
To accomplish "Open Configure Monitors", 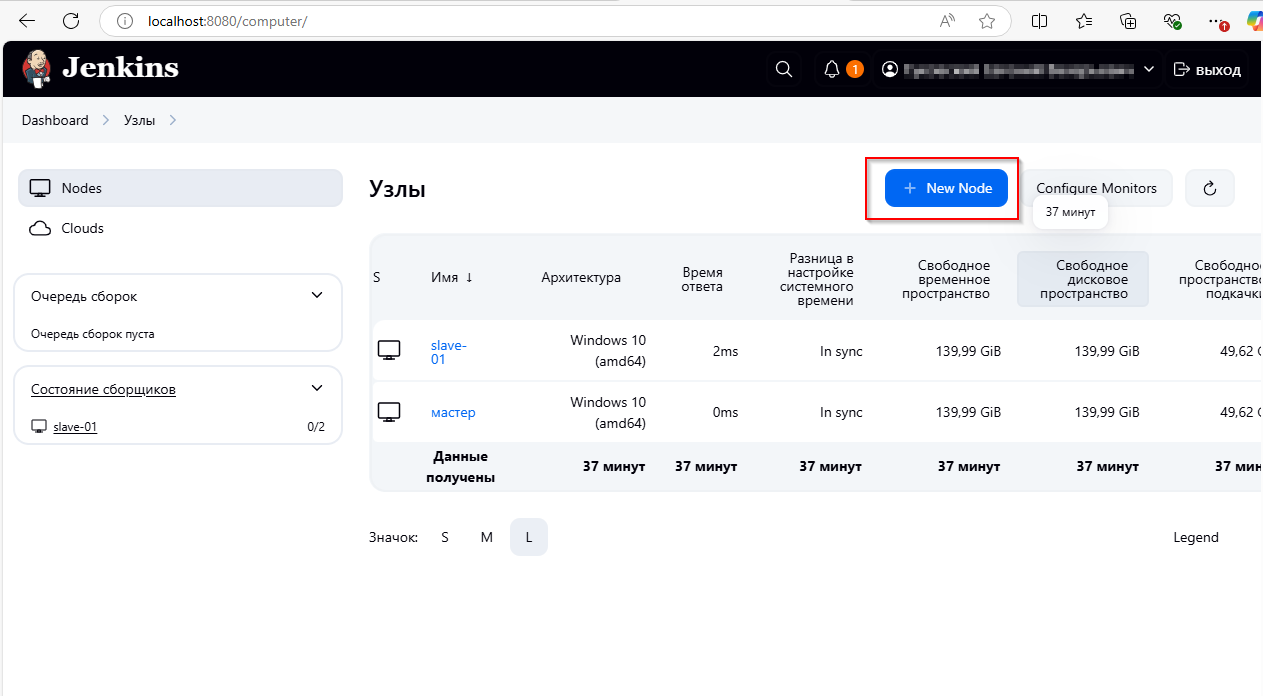I will 1096,188.
